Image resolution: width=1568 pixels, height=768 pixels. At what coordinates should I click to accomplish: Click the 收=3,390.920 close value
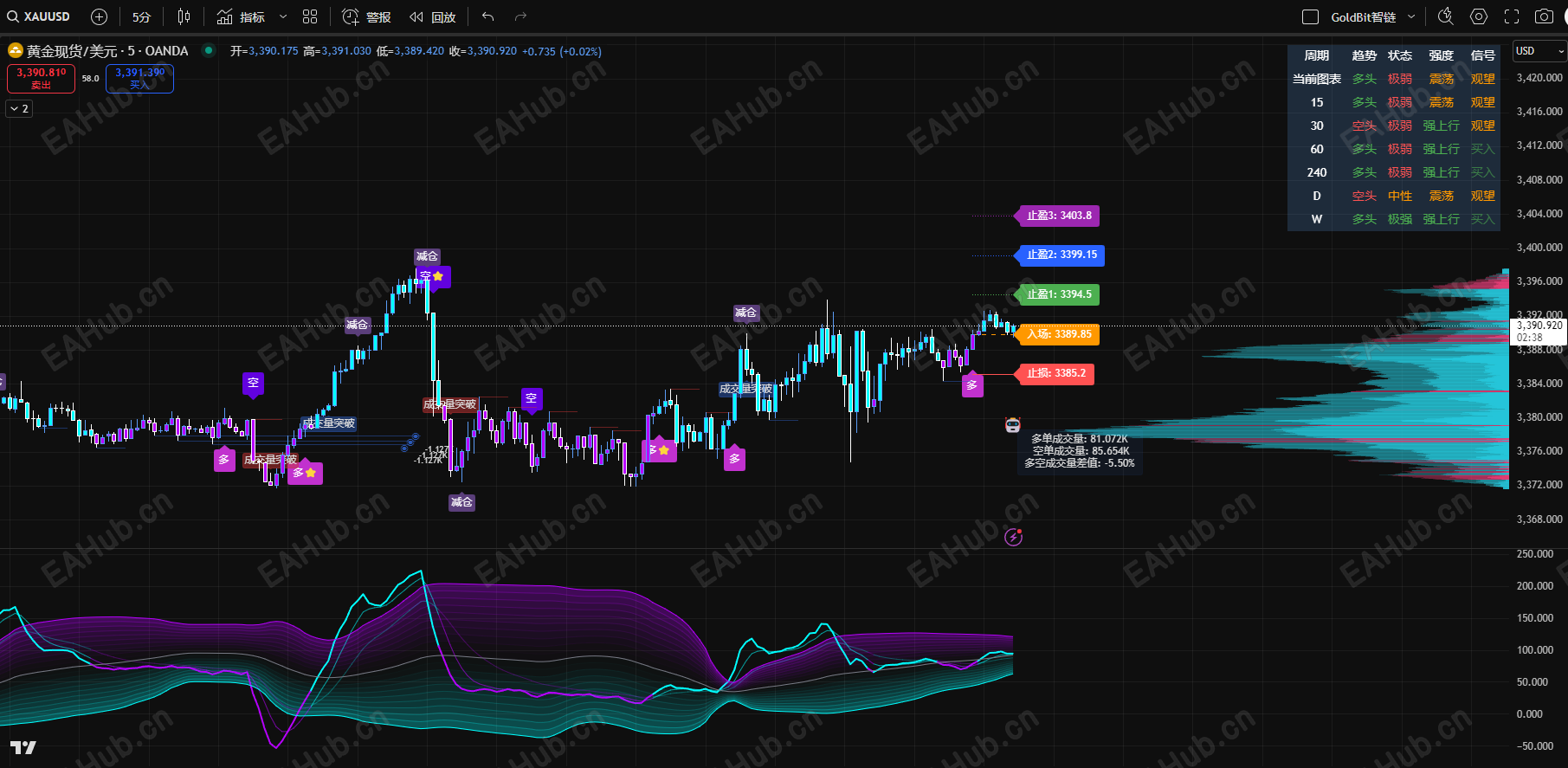tap(483, 51)
